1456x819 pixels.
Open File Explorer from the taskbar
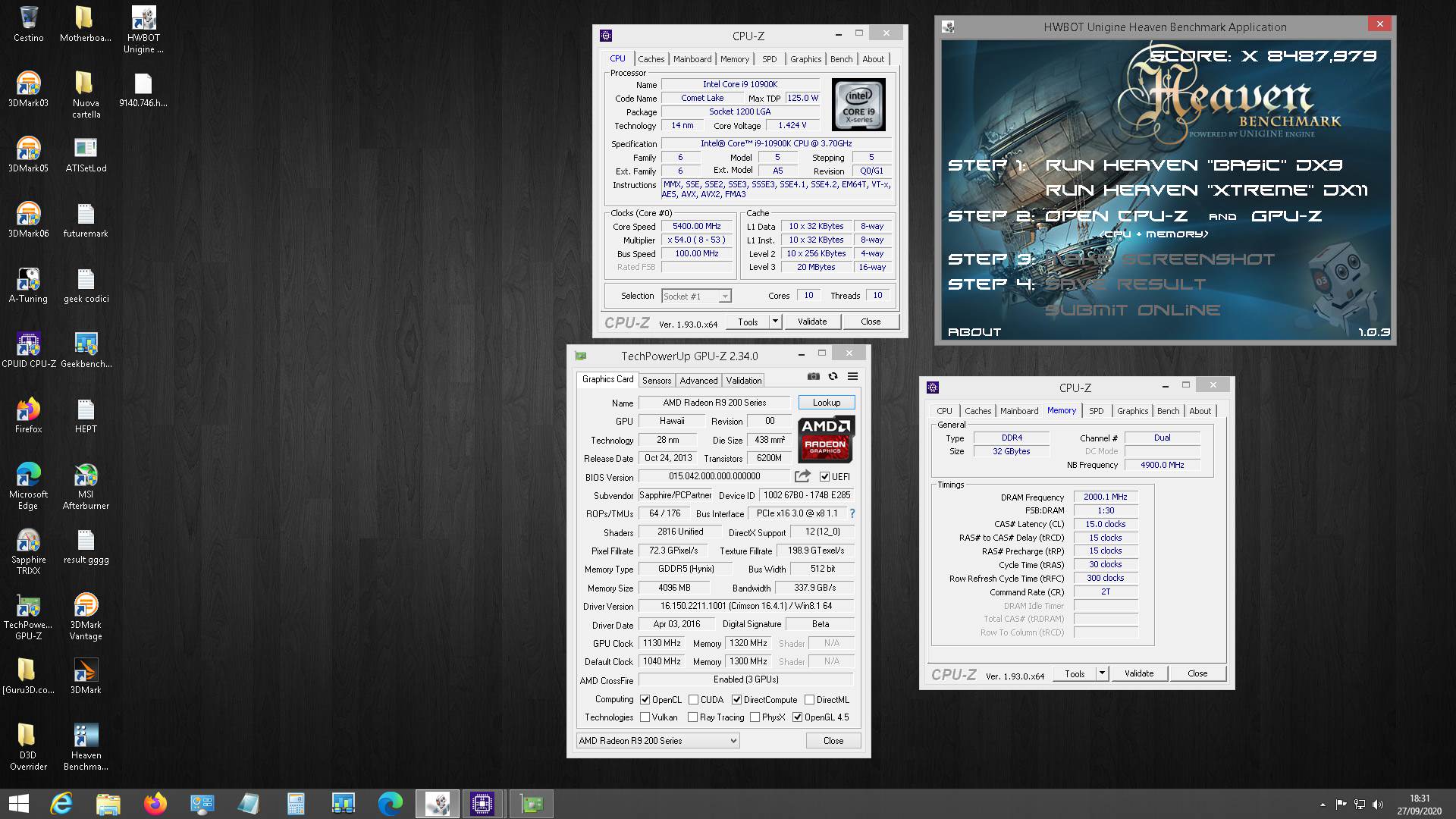108,803
